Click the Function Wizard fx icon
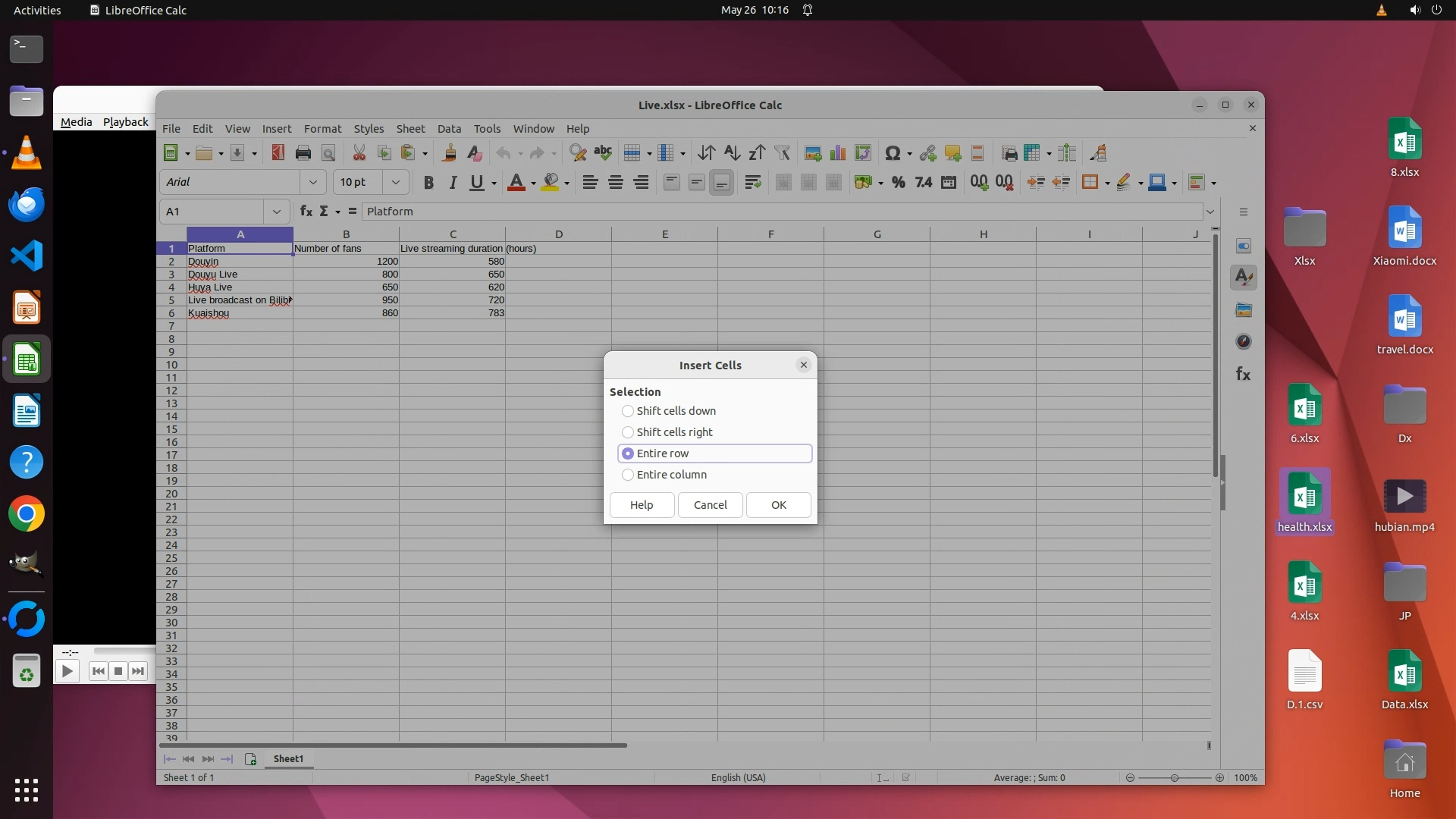The width and height of the screenshot is (1456, 819). click(306, 212)
